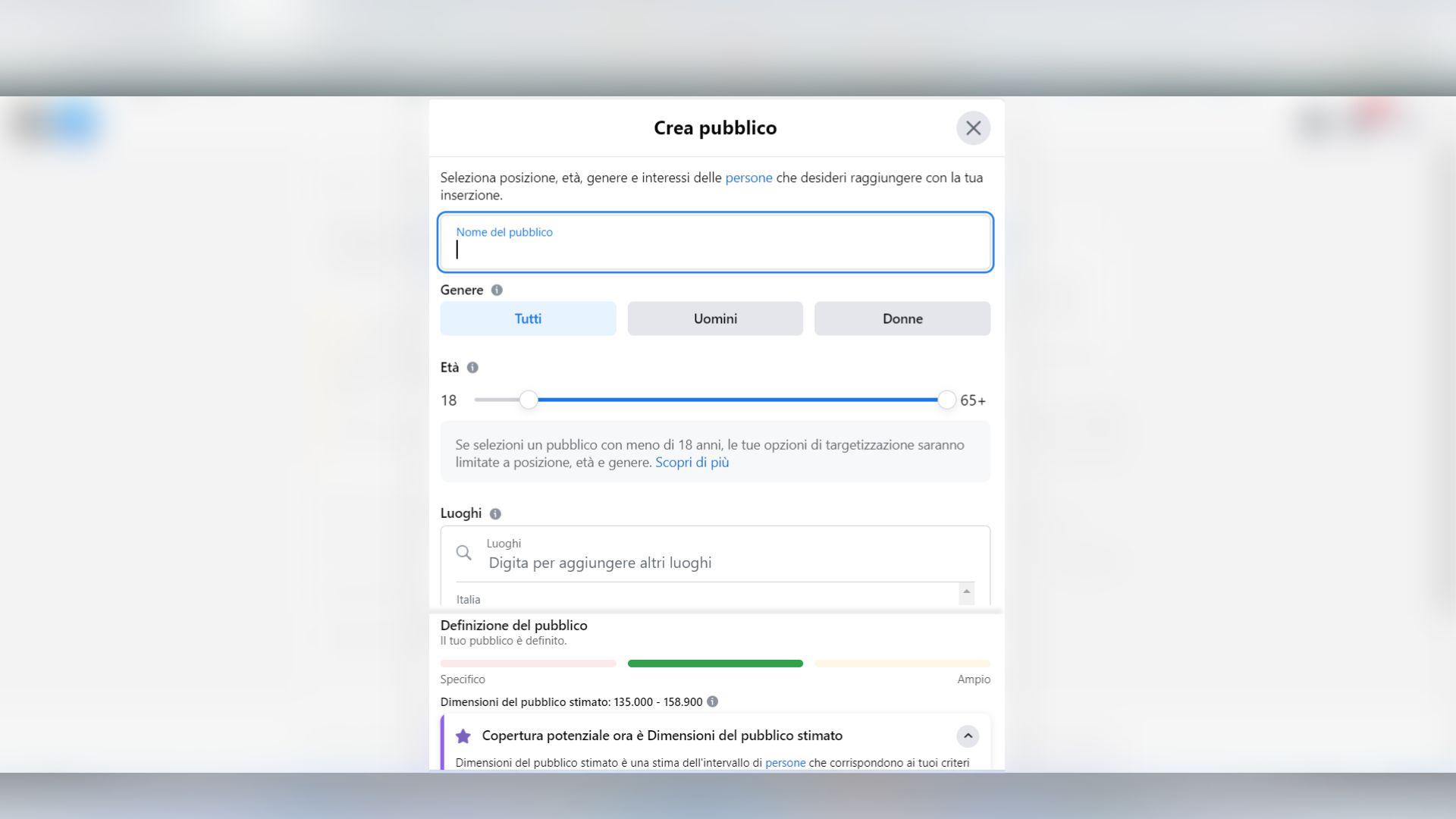1456x819 pixels.
Task: Open the Scopri di più link
Action: 692,462
